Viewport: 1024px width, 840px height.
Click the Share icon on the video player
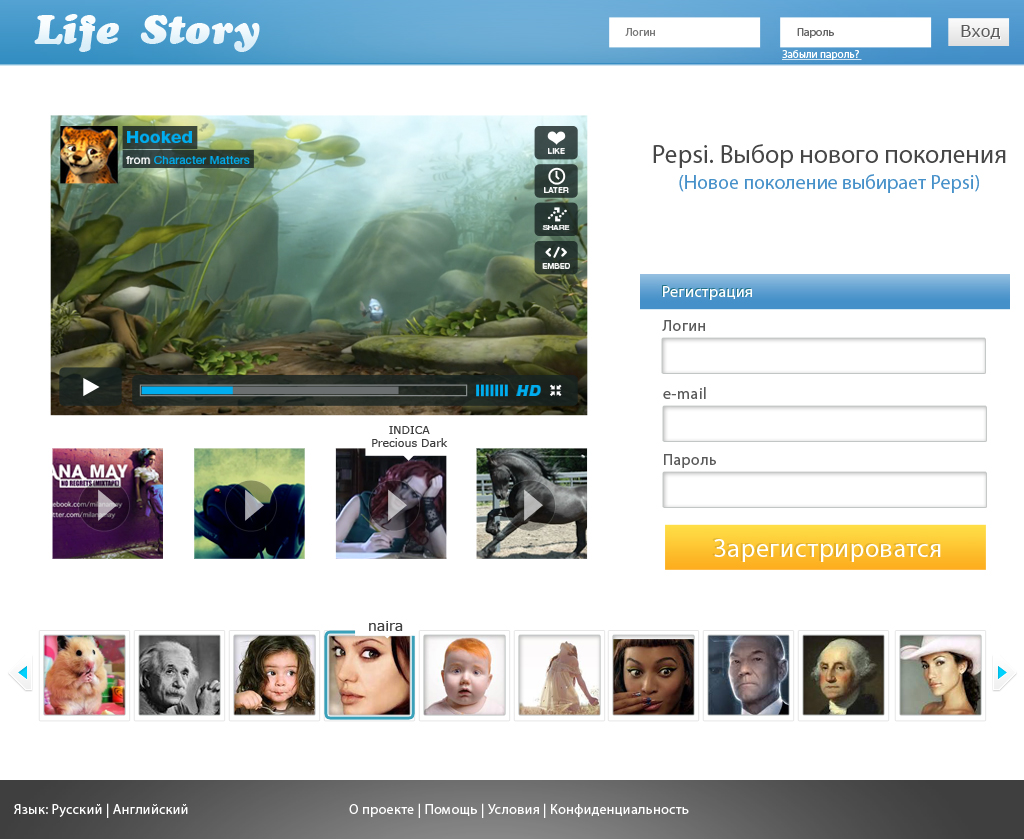pyautogui.click(x=556, y=219)
